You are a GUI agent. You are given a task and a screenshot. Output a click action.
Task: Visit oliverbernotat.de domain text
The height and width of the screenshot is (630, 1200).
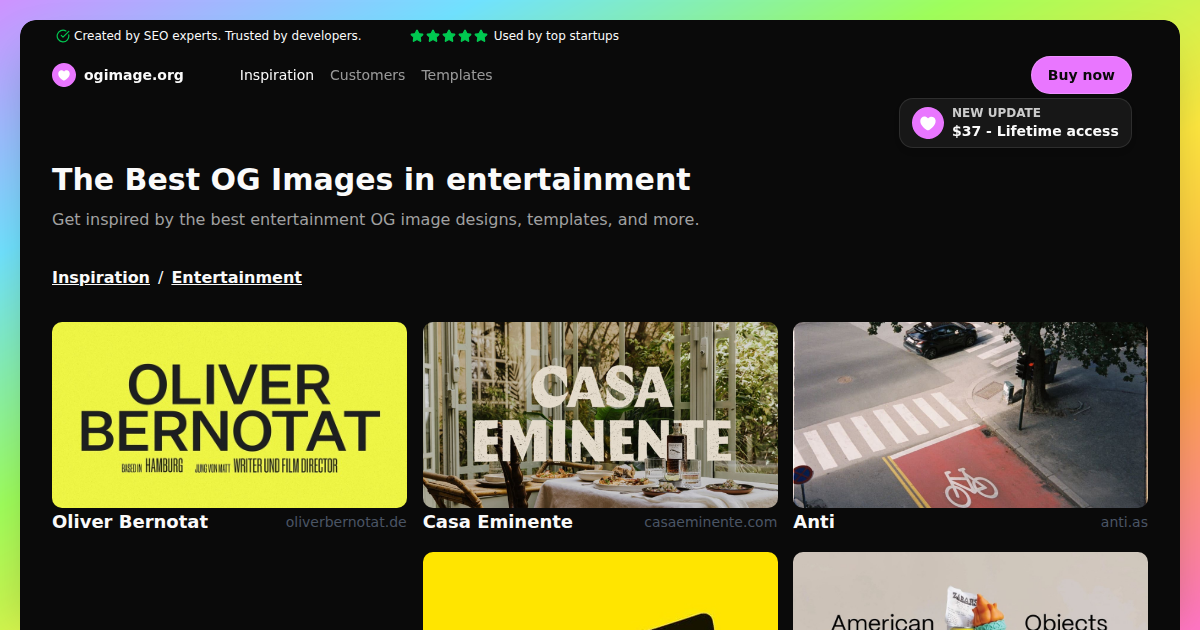tap(346, 522)
